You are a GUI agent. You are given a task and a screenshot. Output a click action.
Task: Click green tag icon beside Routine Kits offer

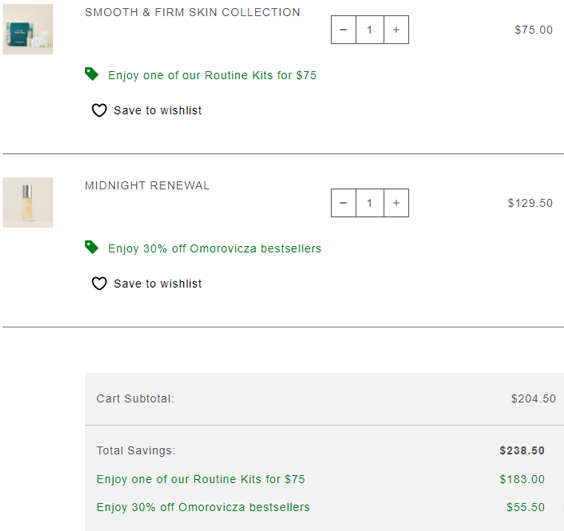[x=91, y=74]
